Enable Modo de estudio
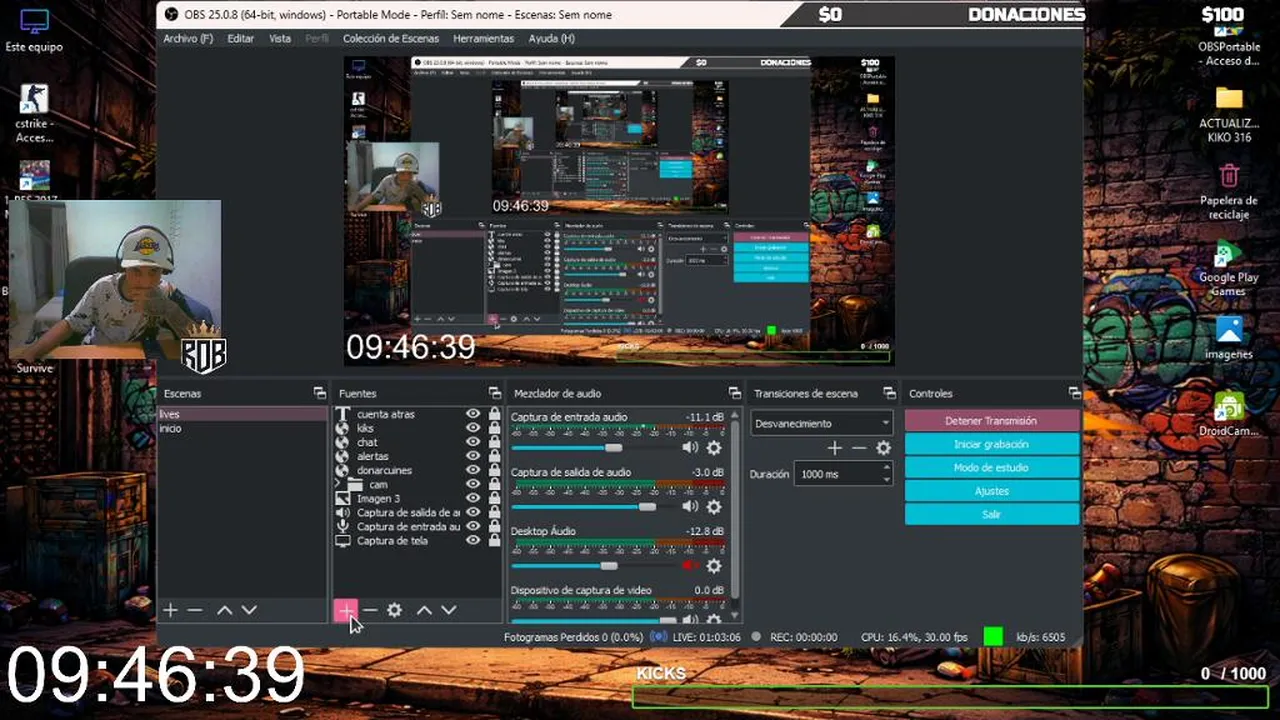The height and width of the screenshot is (720, 1280). click(x=992, y=468)
